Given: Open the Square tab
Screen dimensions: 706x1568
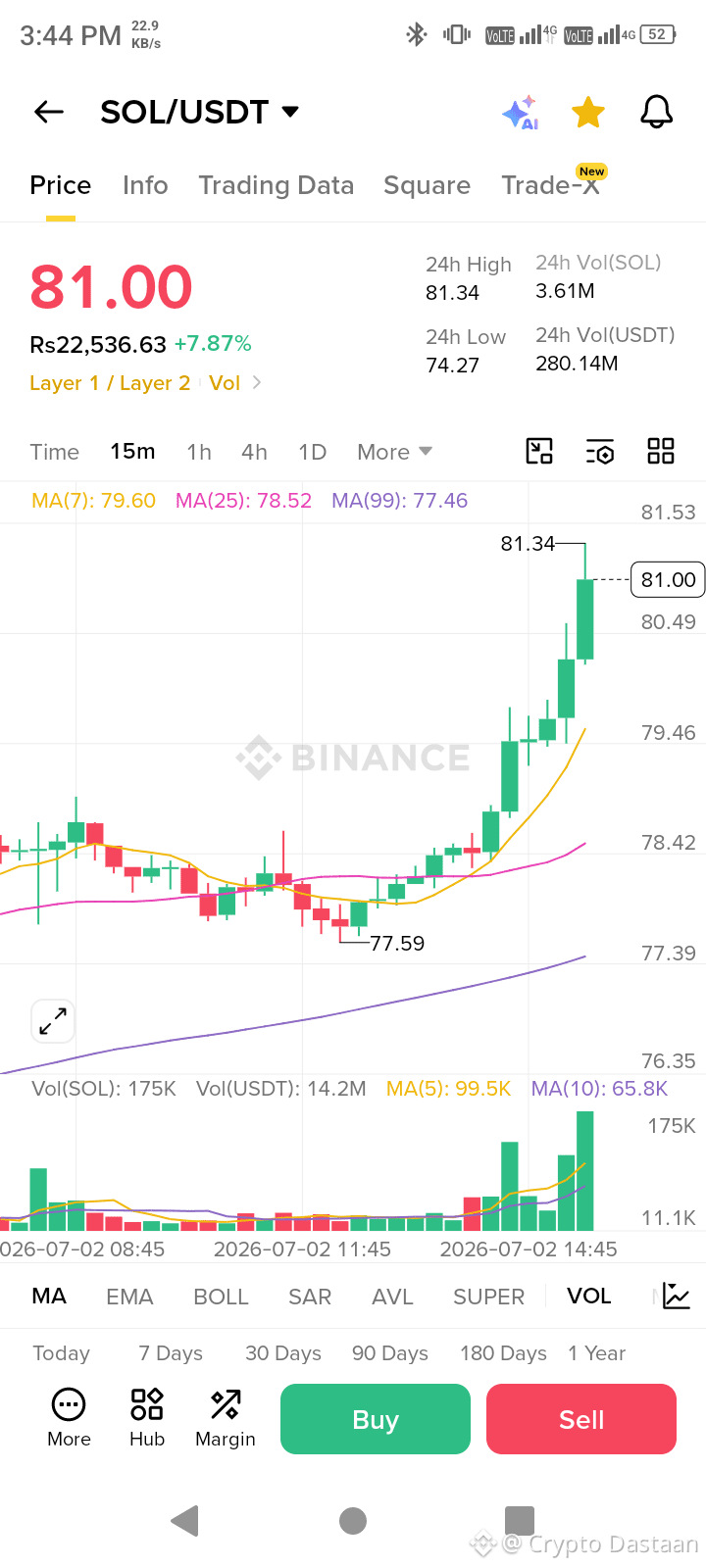Looking at the screenshot, I should (x=427, y=185).
